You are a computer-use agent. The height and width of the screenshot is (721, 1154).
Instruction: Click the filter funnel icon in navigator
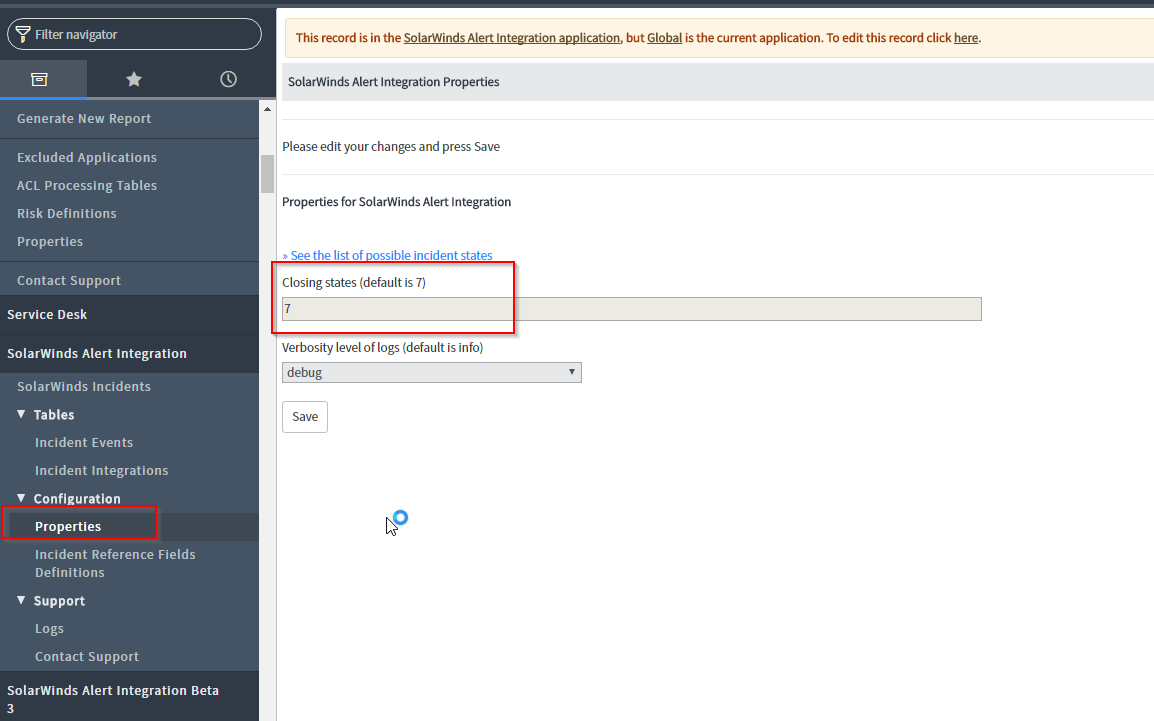pos(23,35)
